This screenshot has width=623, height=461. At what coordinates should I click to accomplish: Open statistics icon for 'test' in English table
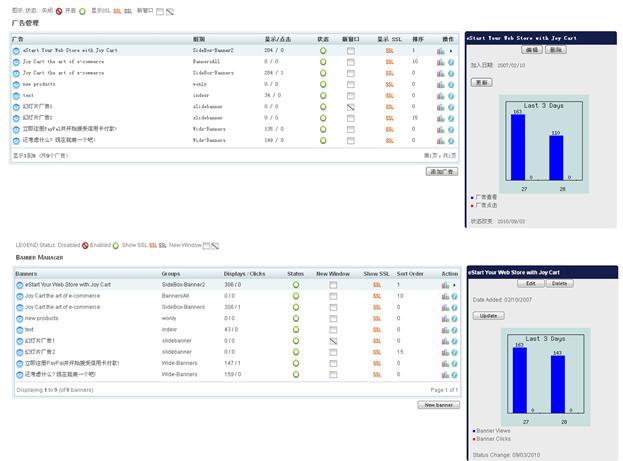445,330
